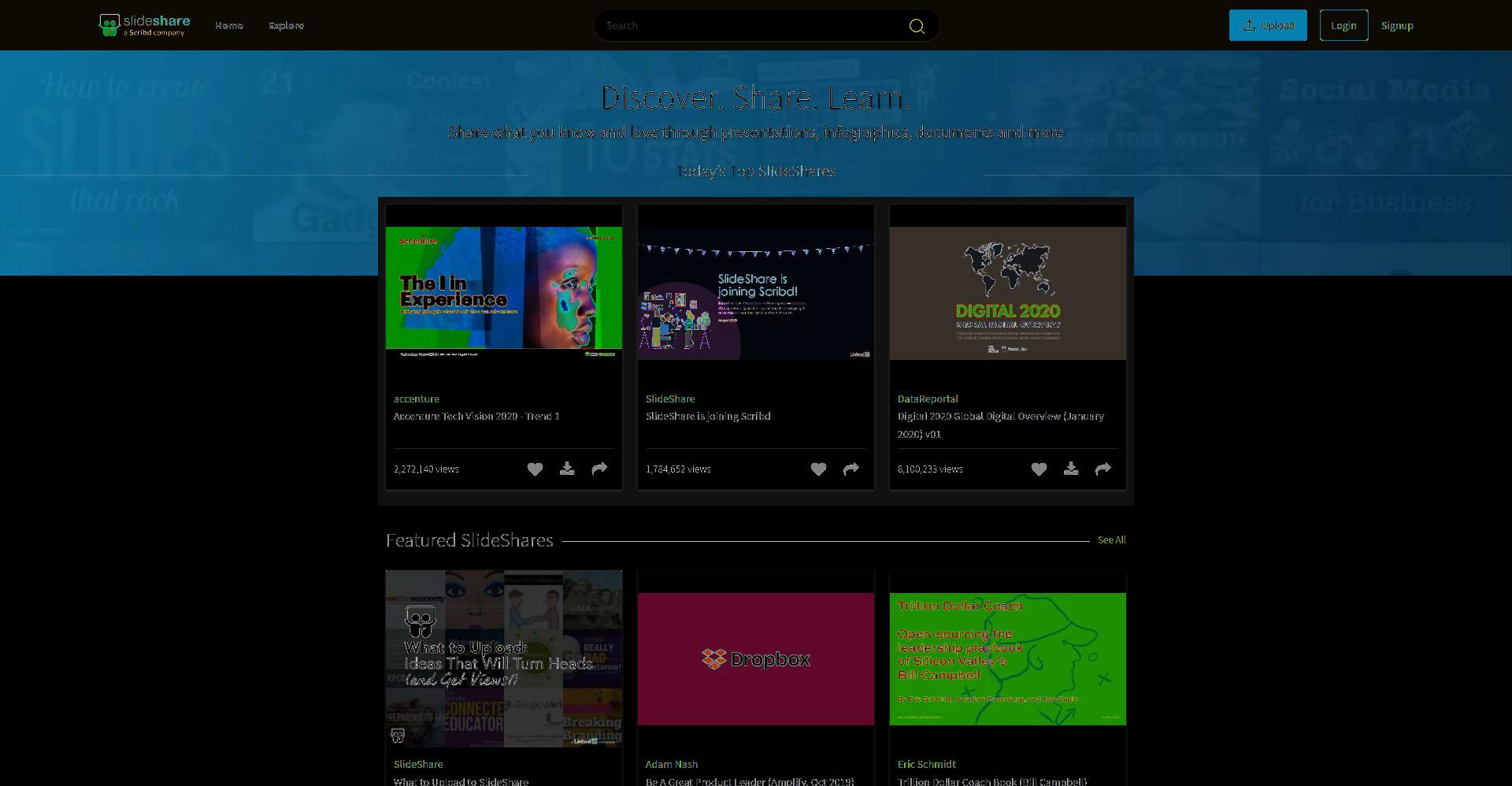Click See All for Featured SlideShares
The height and width of the screenshot is (786, 1512).
pos(1112,540)
